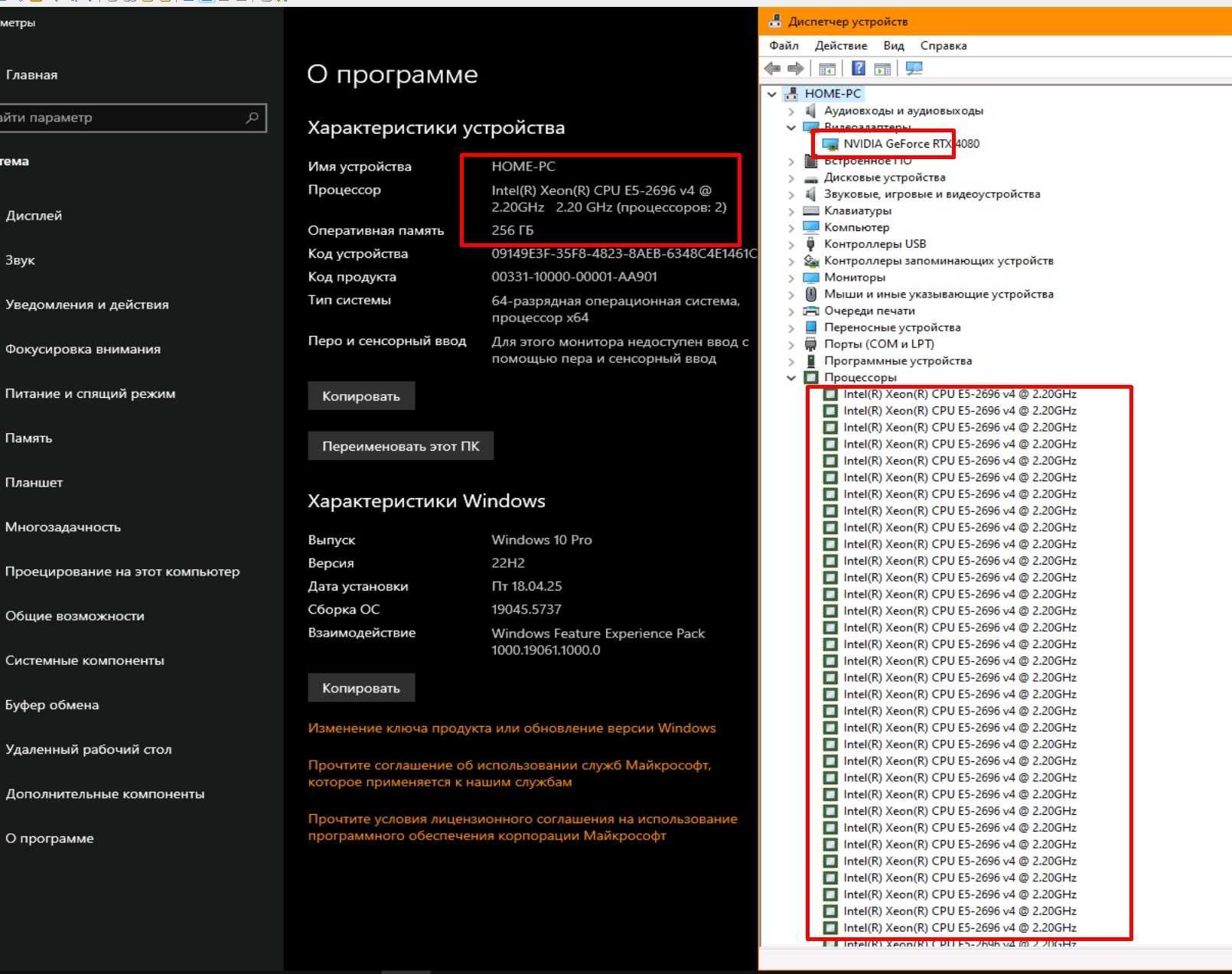Click the scan for hardware changes monitor icon
Image resolution: width=1232 pixels, height=974 pixels.
914,69
